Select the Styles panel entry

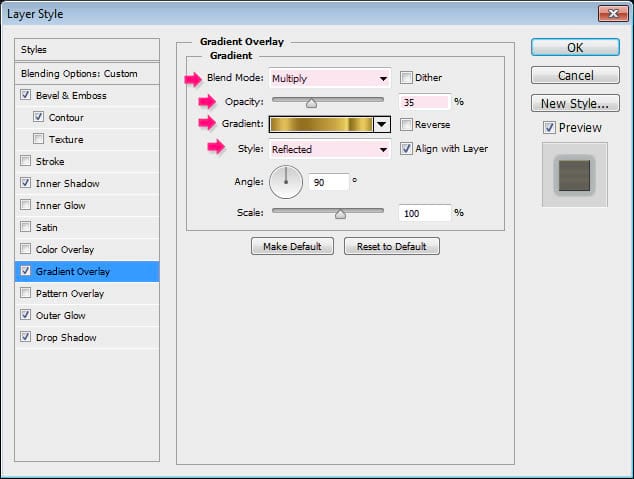click(87, 50)
